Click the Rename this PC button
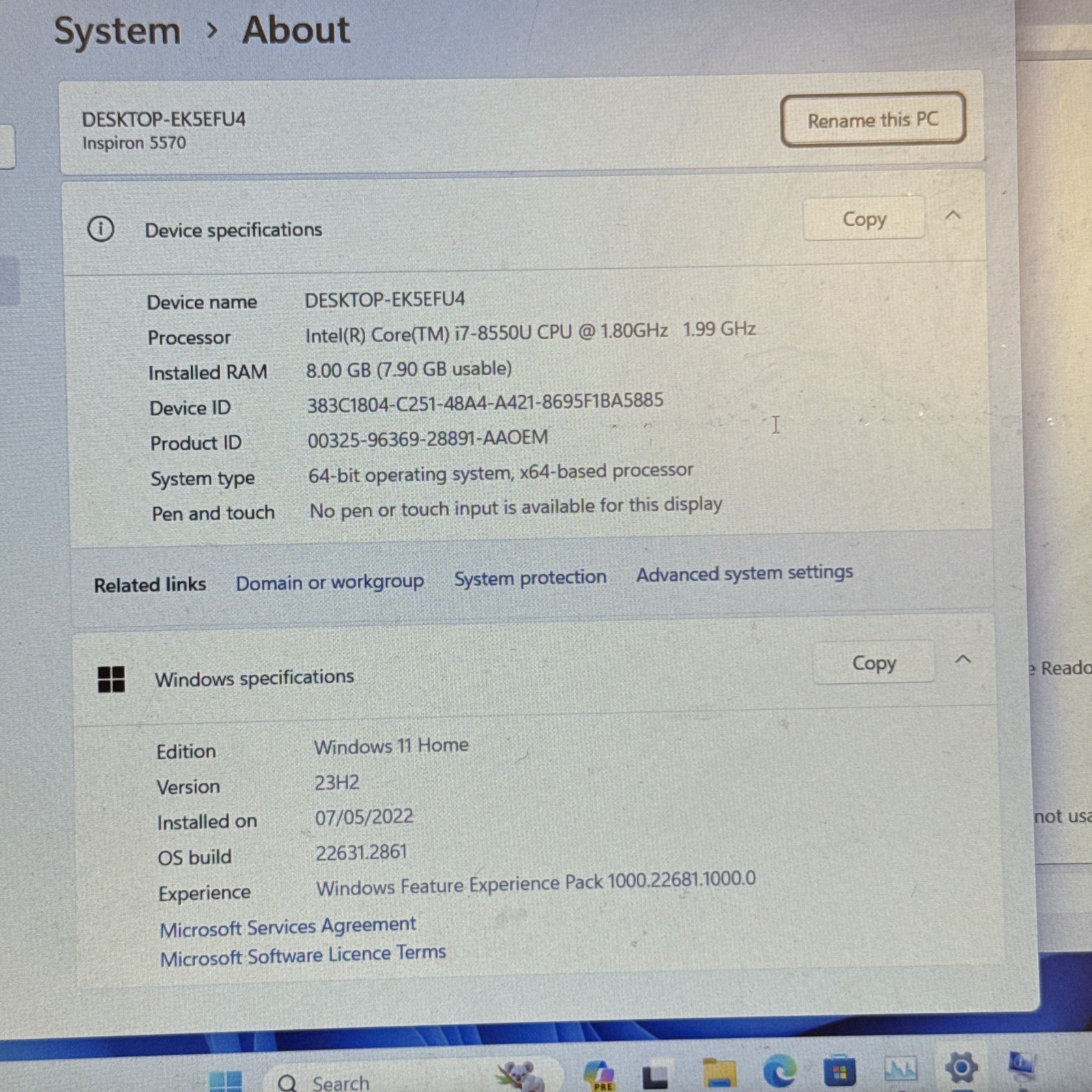The width and height of the screenshot is (1092, 1092). tap(873, 120)
